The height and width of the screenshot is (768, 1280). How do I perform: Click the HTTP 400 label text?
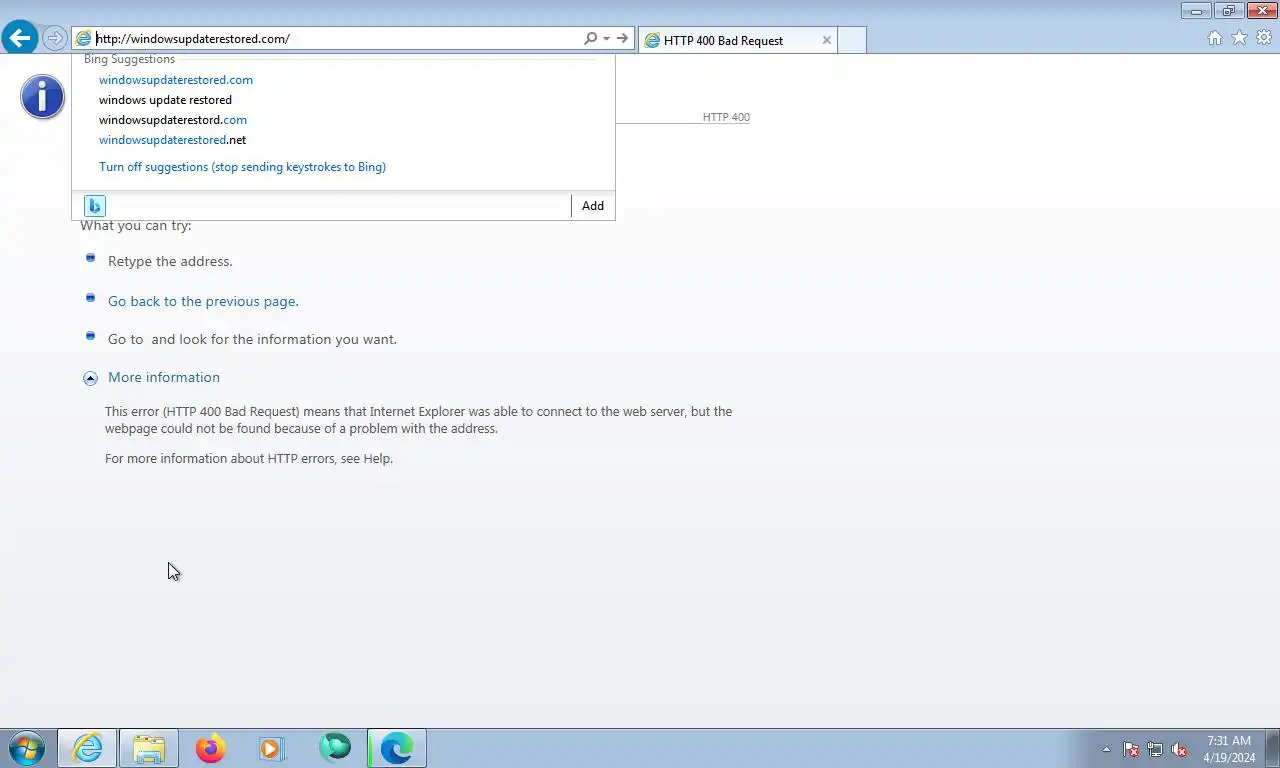(x=726, y=117)
